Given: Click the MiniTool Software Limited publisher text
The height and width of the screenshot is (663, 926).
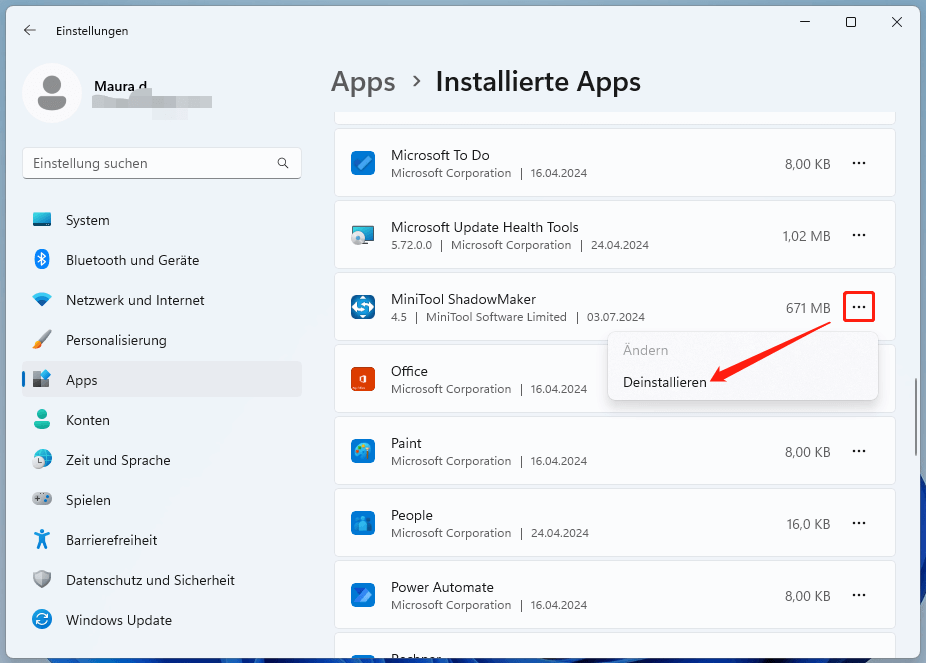Looking at the screenshot, I should [x=496, y=317].
